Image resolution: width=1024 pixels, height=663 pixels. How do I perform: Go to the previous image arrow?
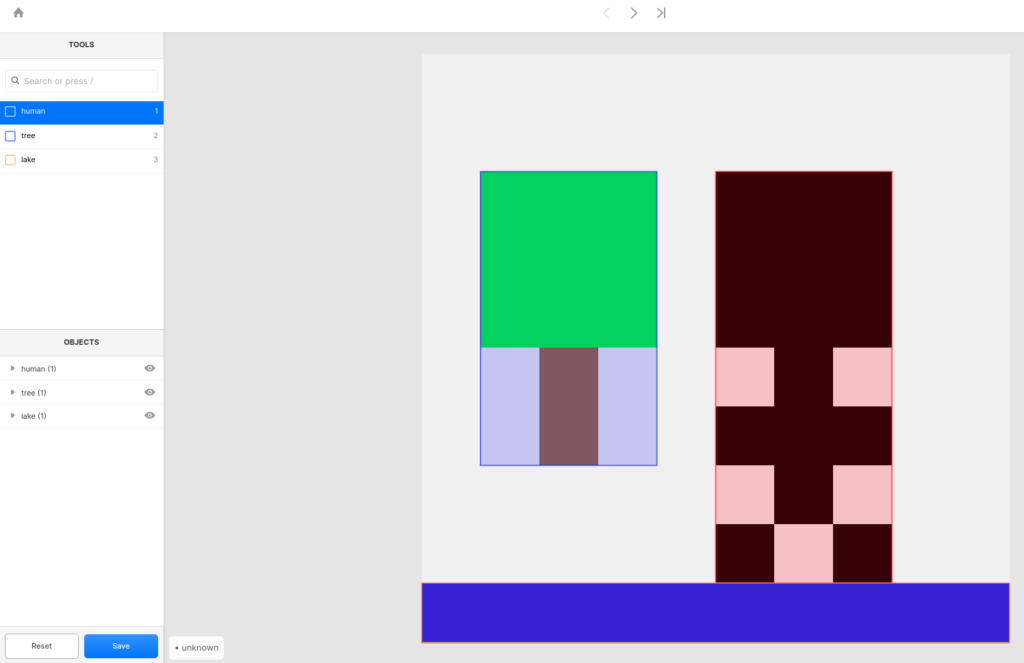click(x=606, y=13)
